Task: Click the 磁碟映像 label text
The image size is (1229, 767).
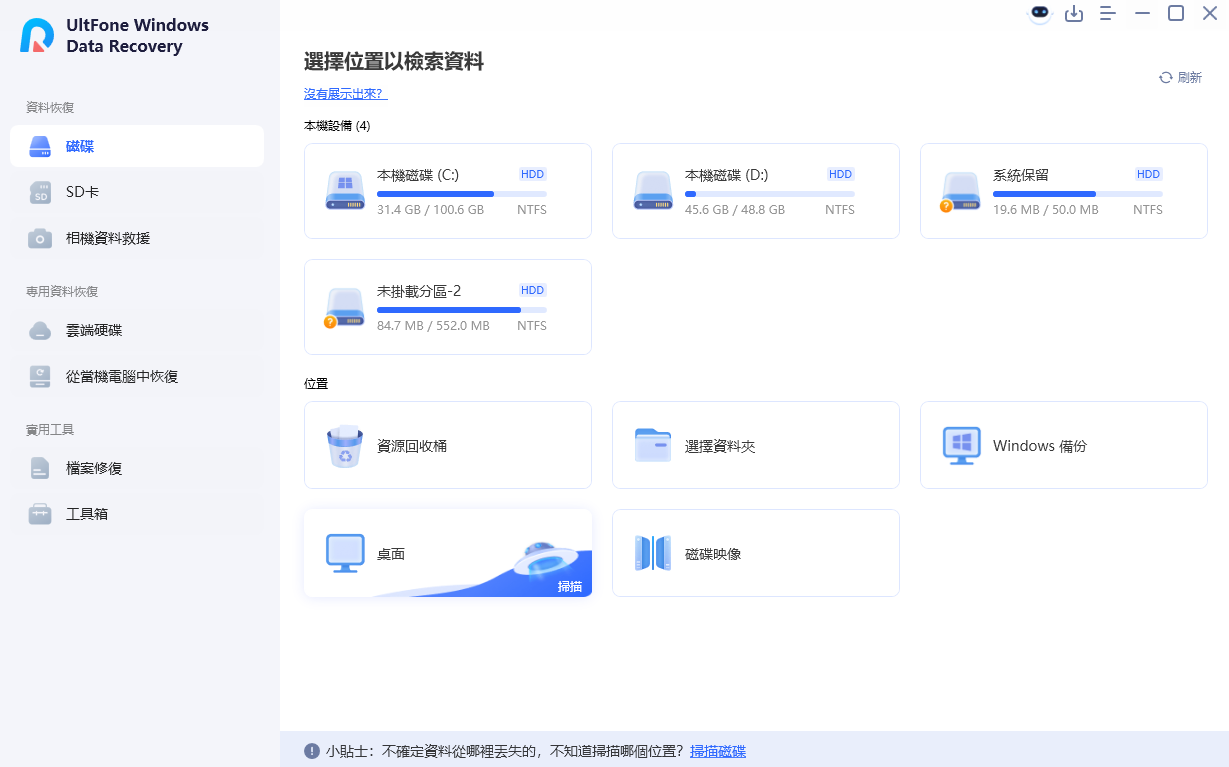Action: tap(713, 554)
